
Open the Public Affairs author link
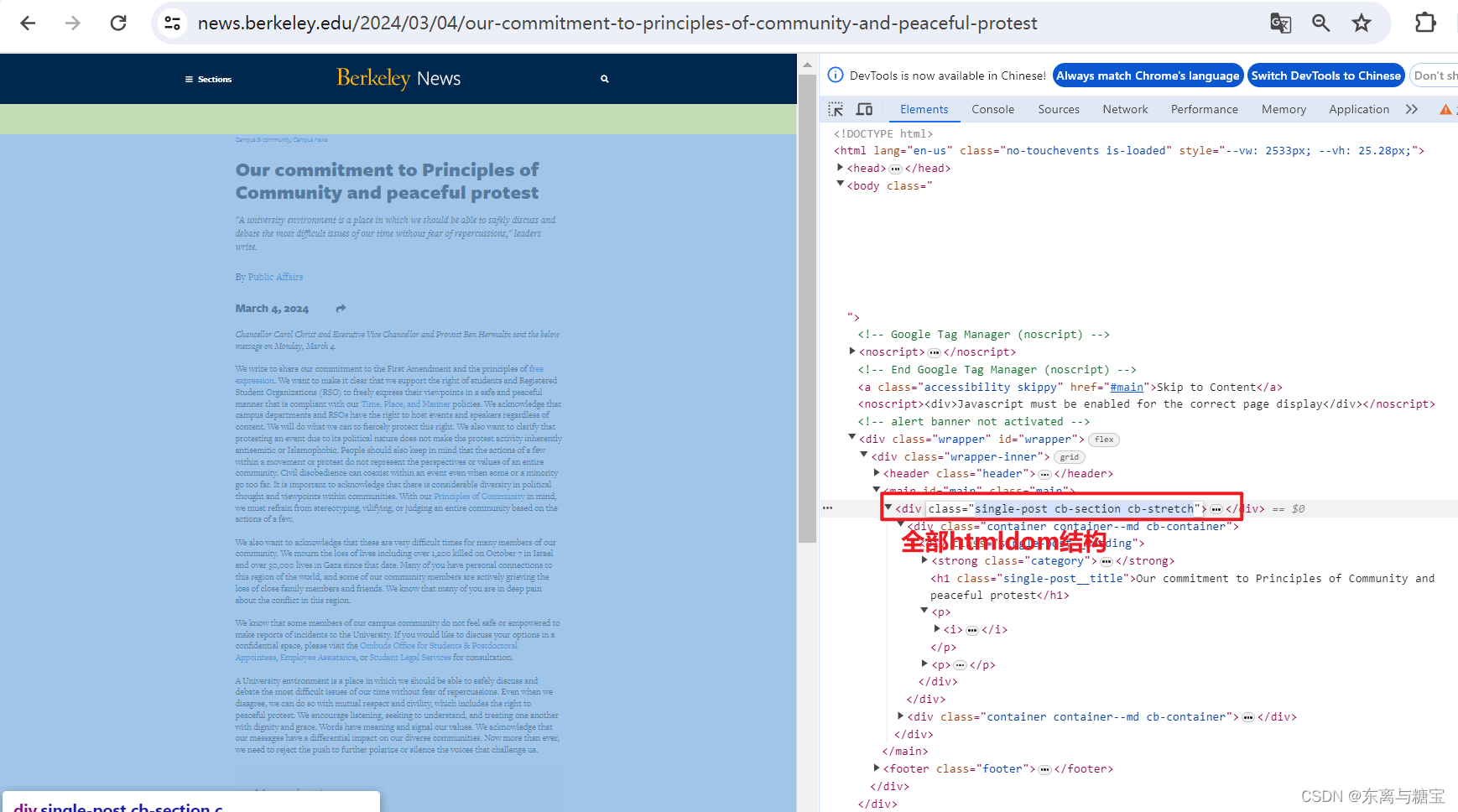(x=275, y=277)
